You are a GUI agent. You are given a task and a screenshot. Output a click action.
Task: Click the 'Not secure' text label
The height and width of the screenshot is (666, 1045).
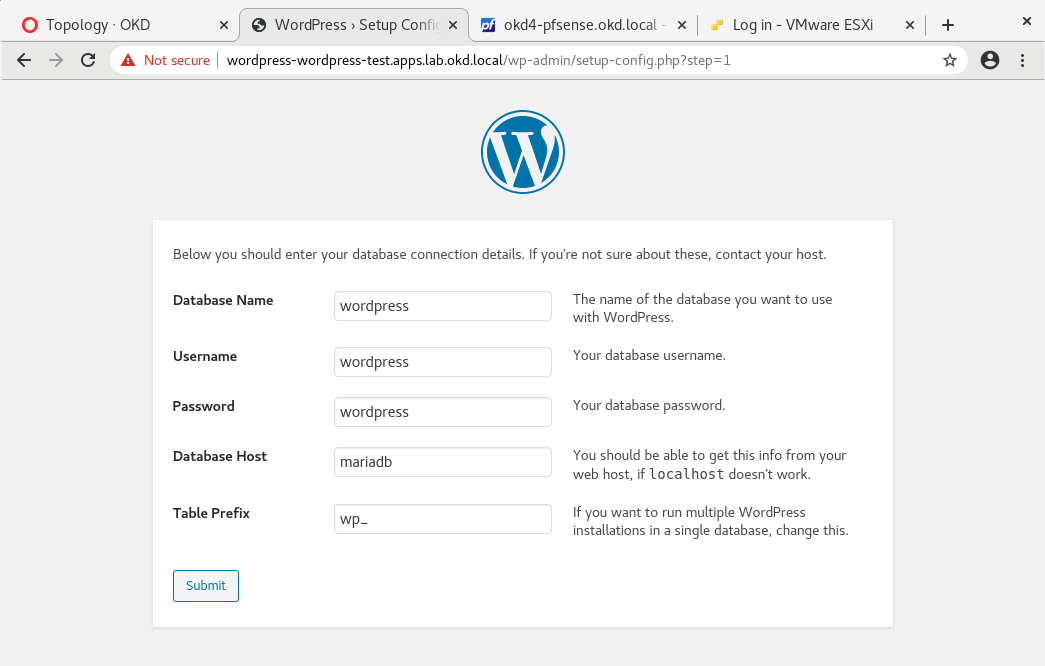[177, 61]
